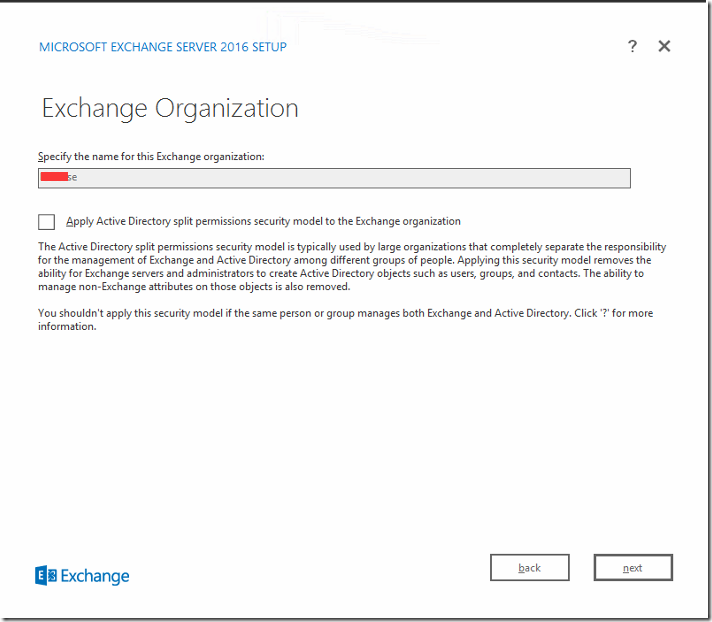Click the 'Apply Active Directory split permissions' label

click(x=263, y=221)
